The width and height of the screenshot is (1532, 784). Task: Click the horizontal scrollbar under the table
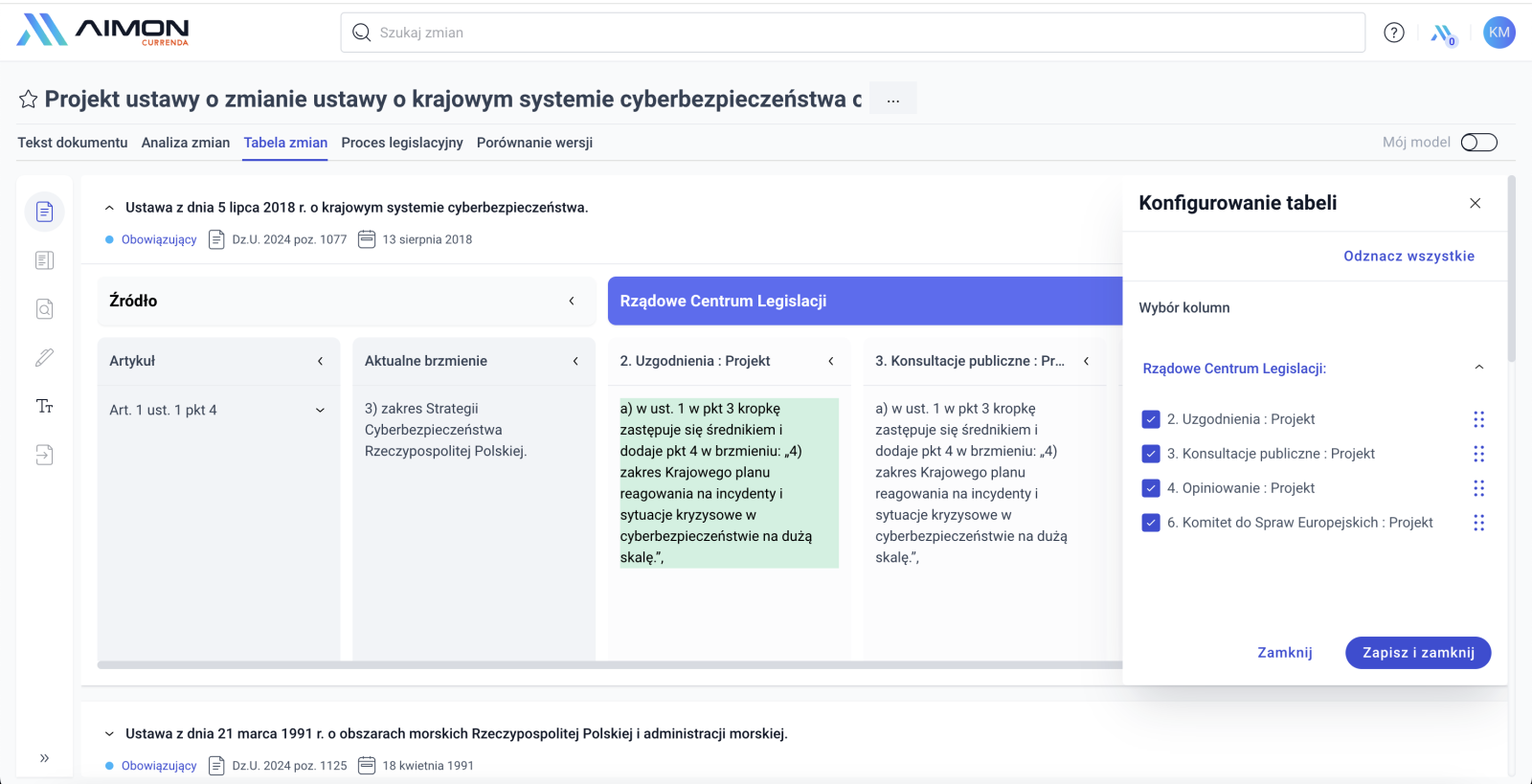click(x=610, y=664)
